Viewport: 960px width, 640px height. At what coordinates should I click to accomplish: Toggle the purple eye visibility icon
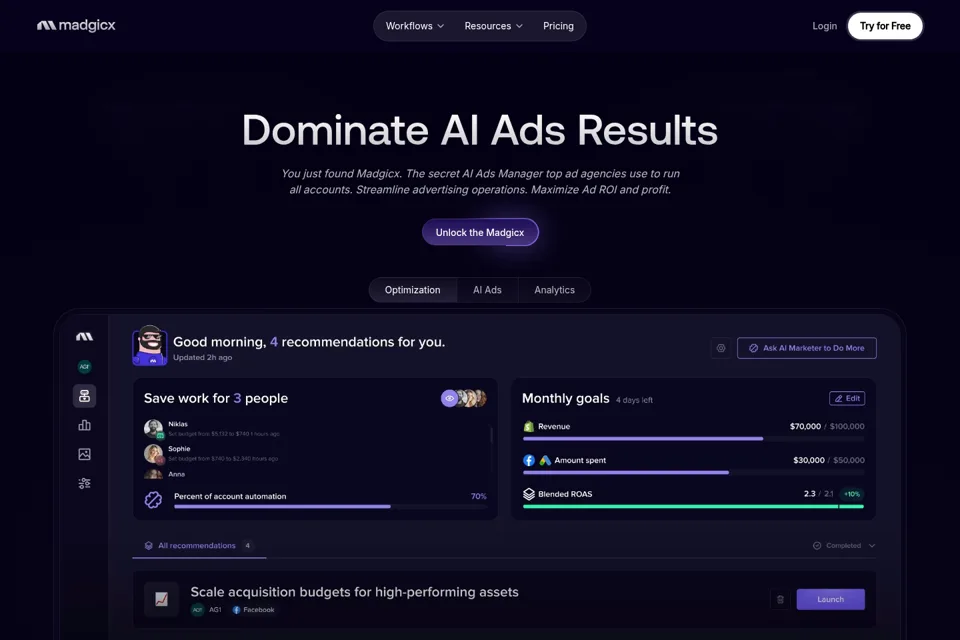tap(449, 398)
